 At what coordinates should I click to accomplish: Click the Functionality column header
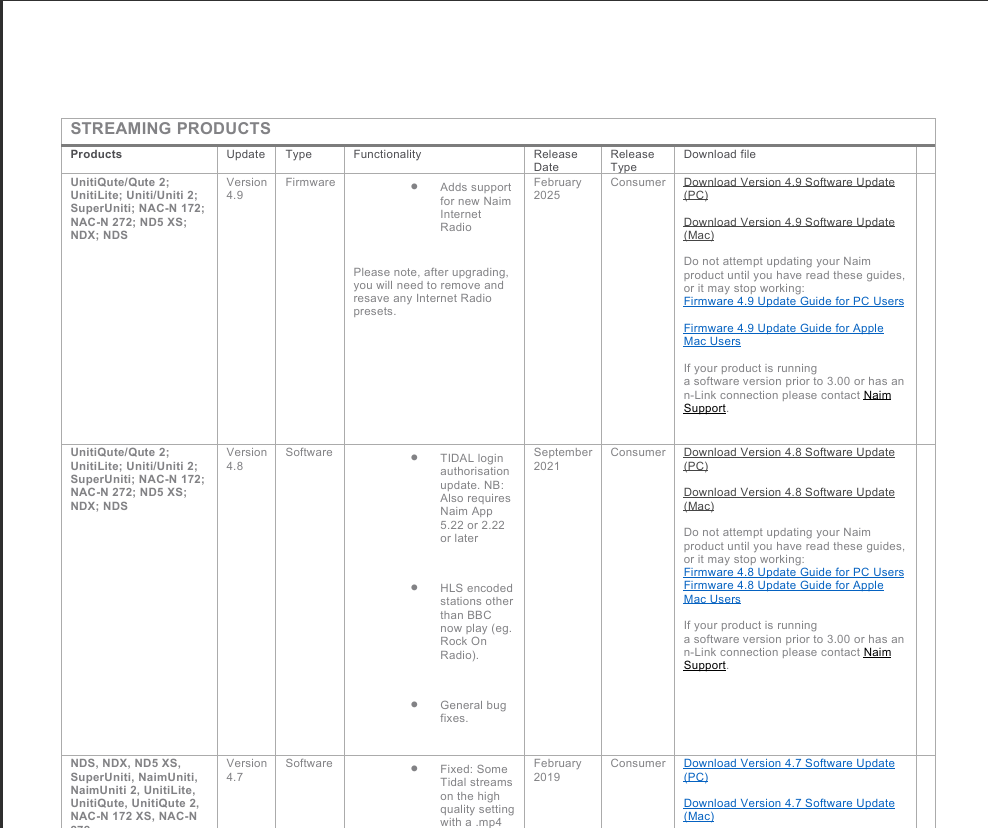click(387, 155)
